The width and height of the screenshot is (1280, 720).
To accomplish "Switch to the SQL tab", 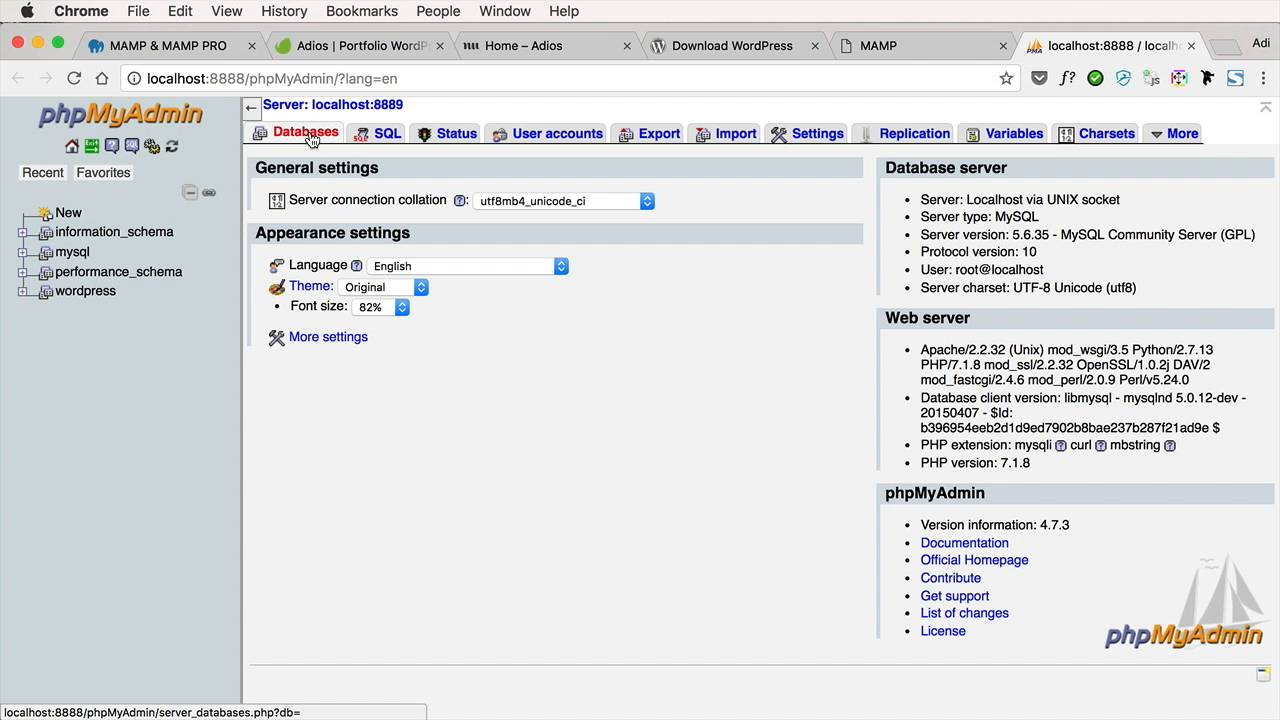I will click(378, 134).
